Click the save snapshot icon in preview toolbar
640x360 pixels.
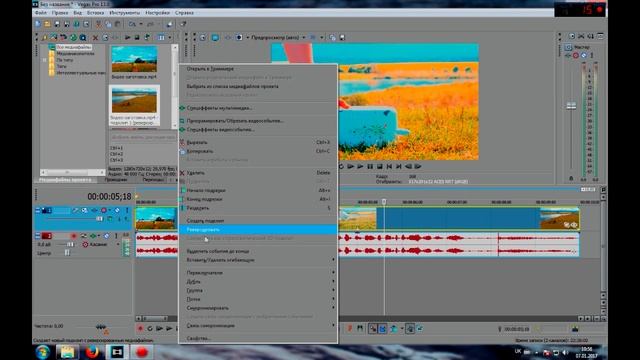coord(342,38)
